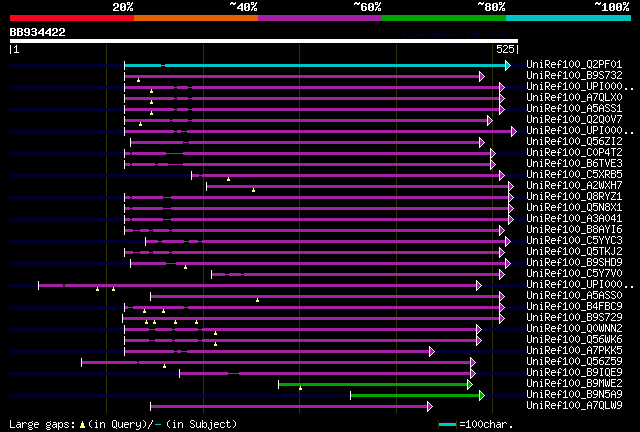The height and width of the screenshot is (432, 640).
Task: Click the arrowhead ending the Q2Q0V7 alignment
Action: 490,120
